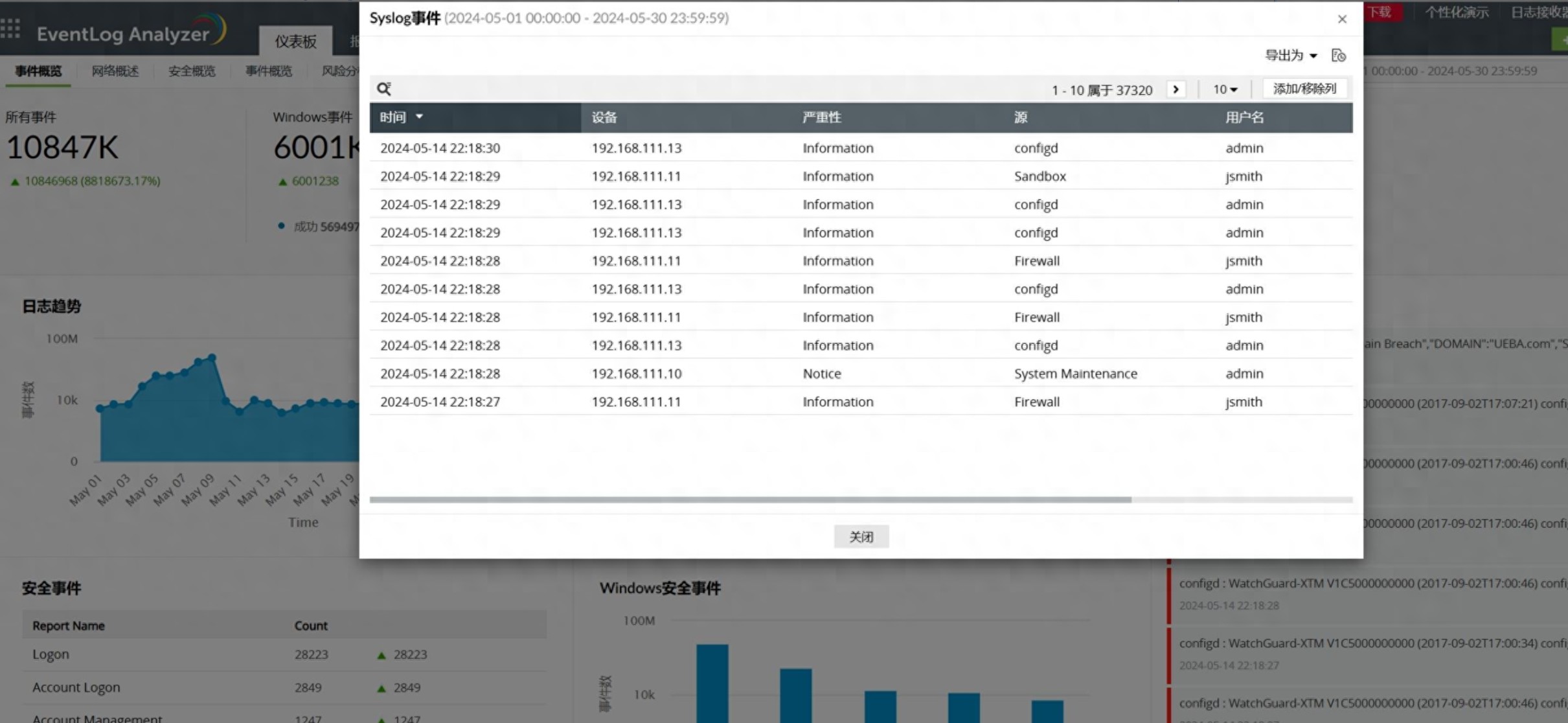Click the horizontal scrollbar in the dialog
The width and height of the screenshot is (1568, 723).
pyautogui.click(x=751, y=499)
